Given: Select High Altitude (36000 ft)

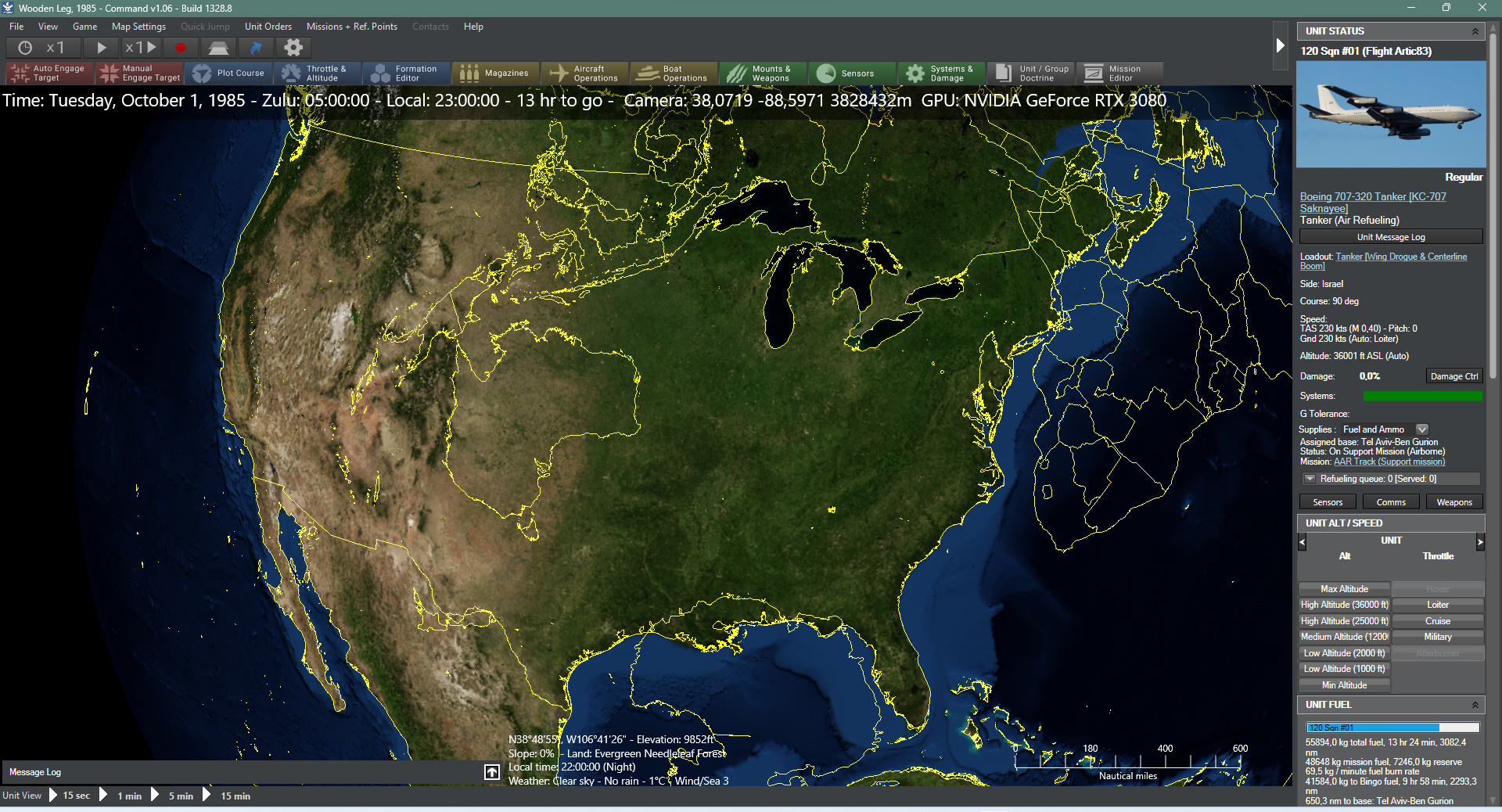Looking at the screenshot, I should click(x=1344, y=605).
